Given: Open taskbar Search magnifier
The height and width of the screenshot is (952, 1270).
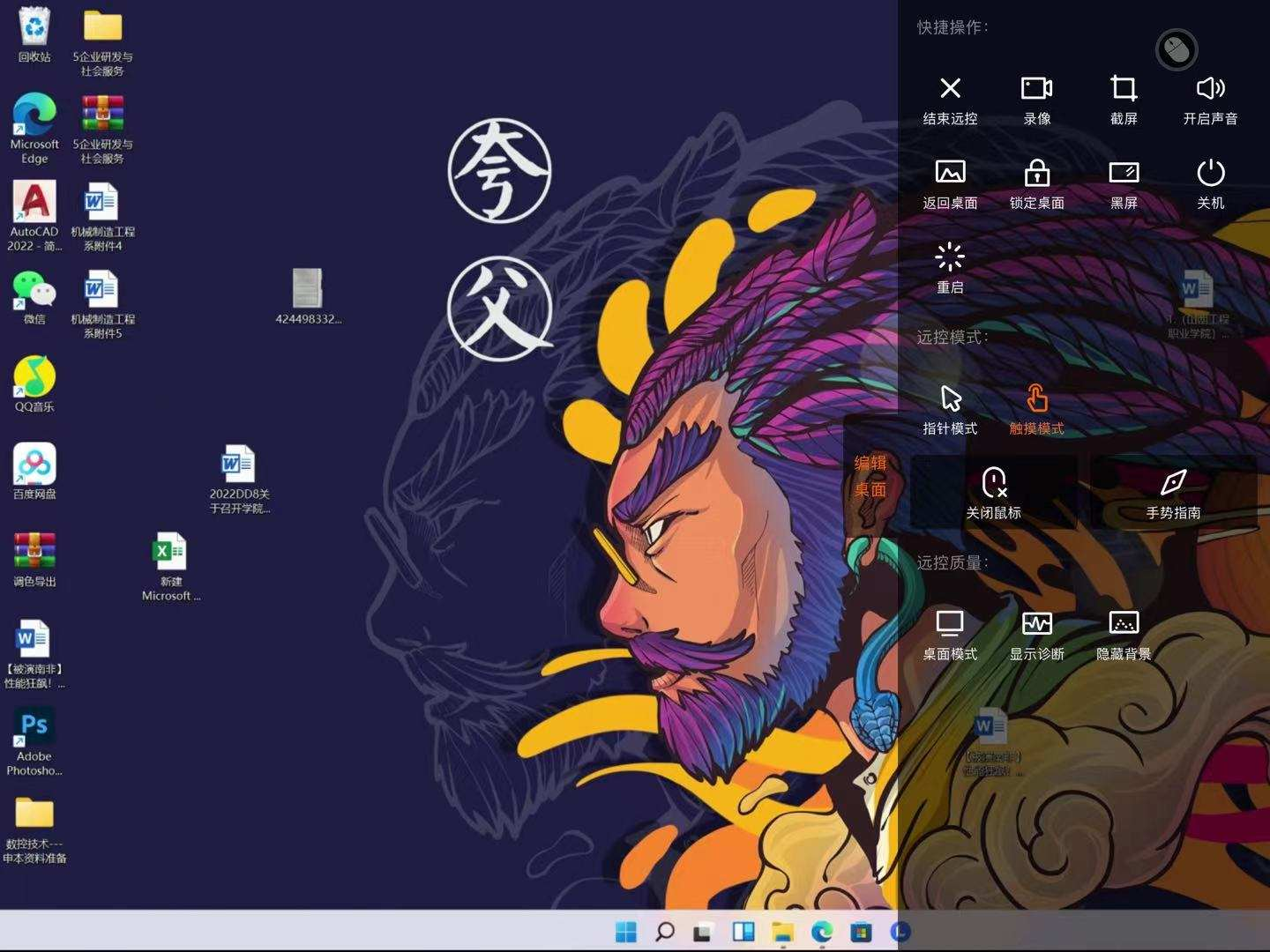Looking at the screenshot, I should (665, 932).
